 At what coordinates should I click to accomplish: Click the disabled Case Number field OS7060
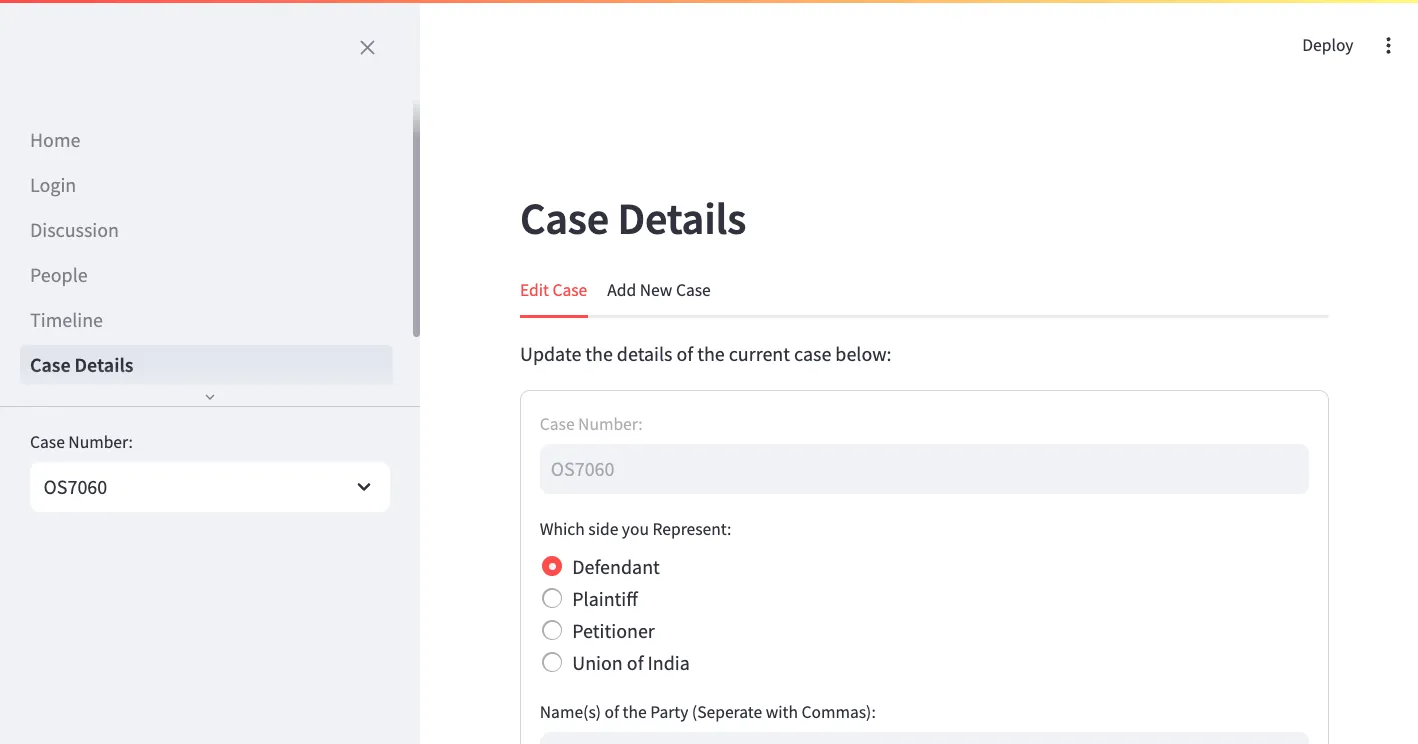924,469
